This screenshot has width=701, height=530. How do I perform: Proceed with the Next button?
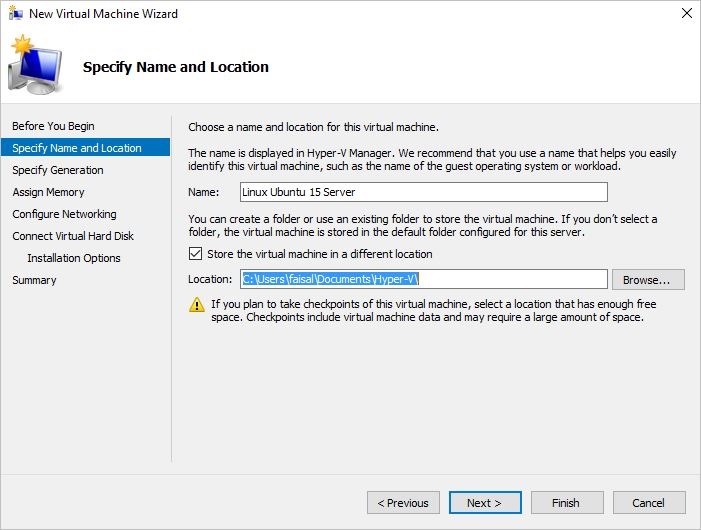[x=484, y=503]
